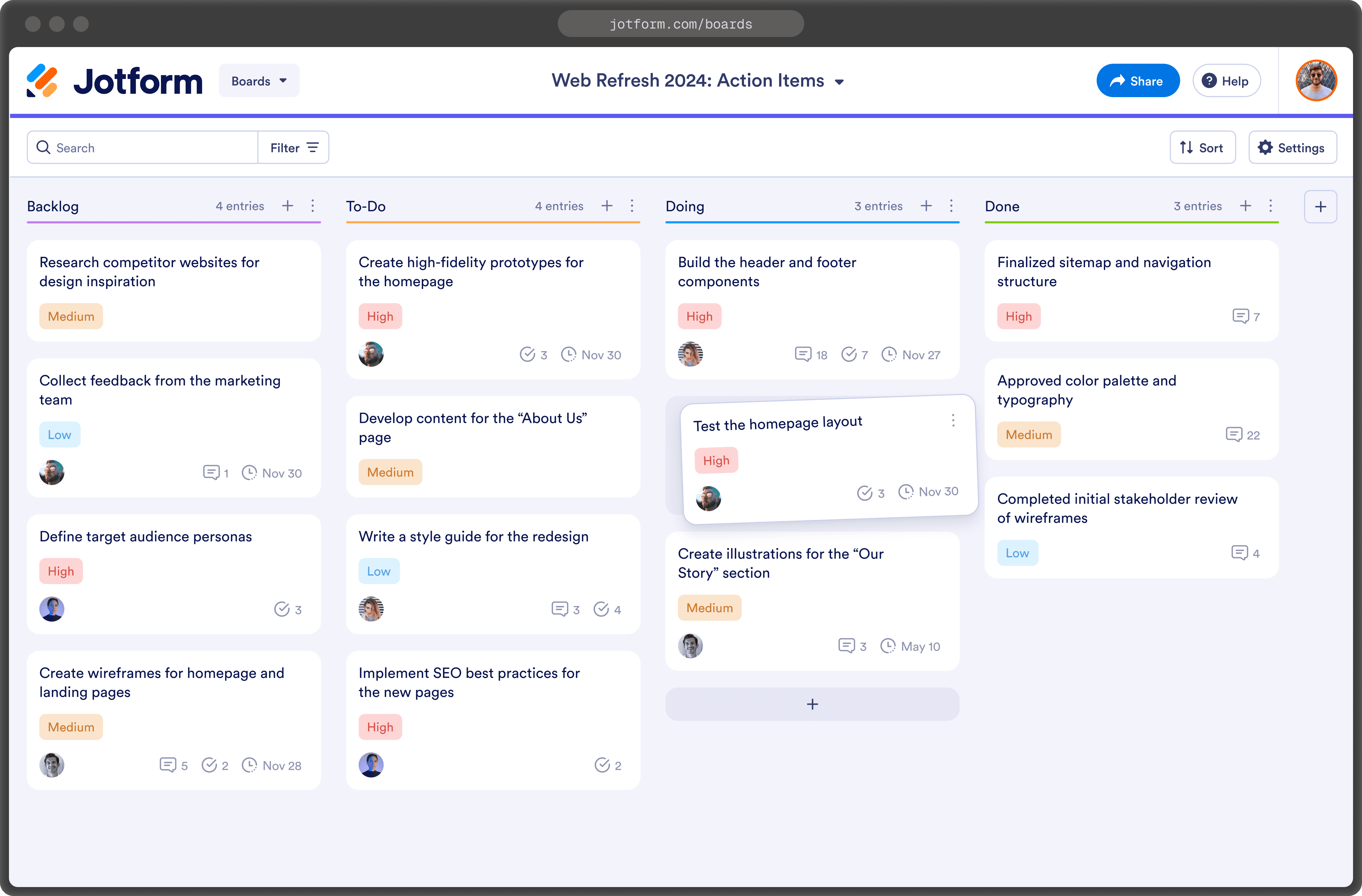Click the add new column plus button

[x=1320, y=207]
